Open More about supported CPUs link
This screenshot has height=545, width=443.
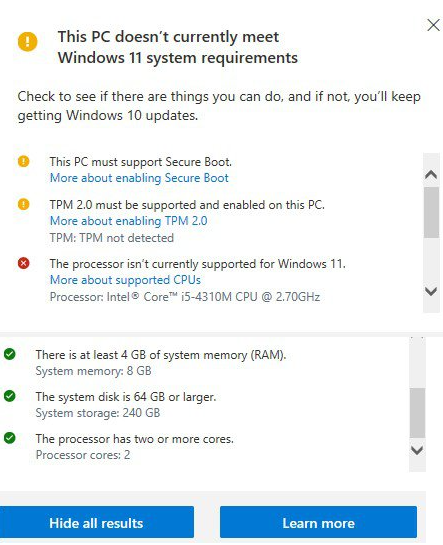[125, 280]
